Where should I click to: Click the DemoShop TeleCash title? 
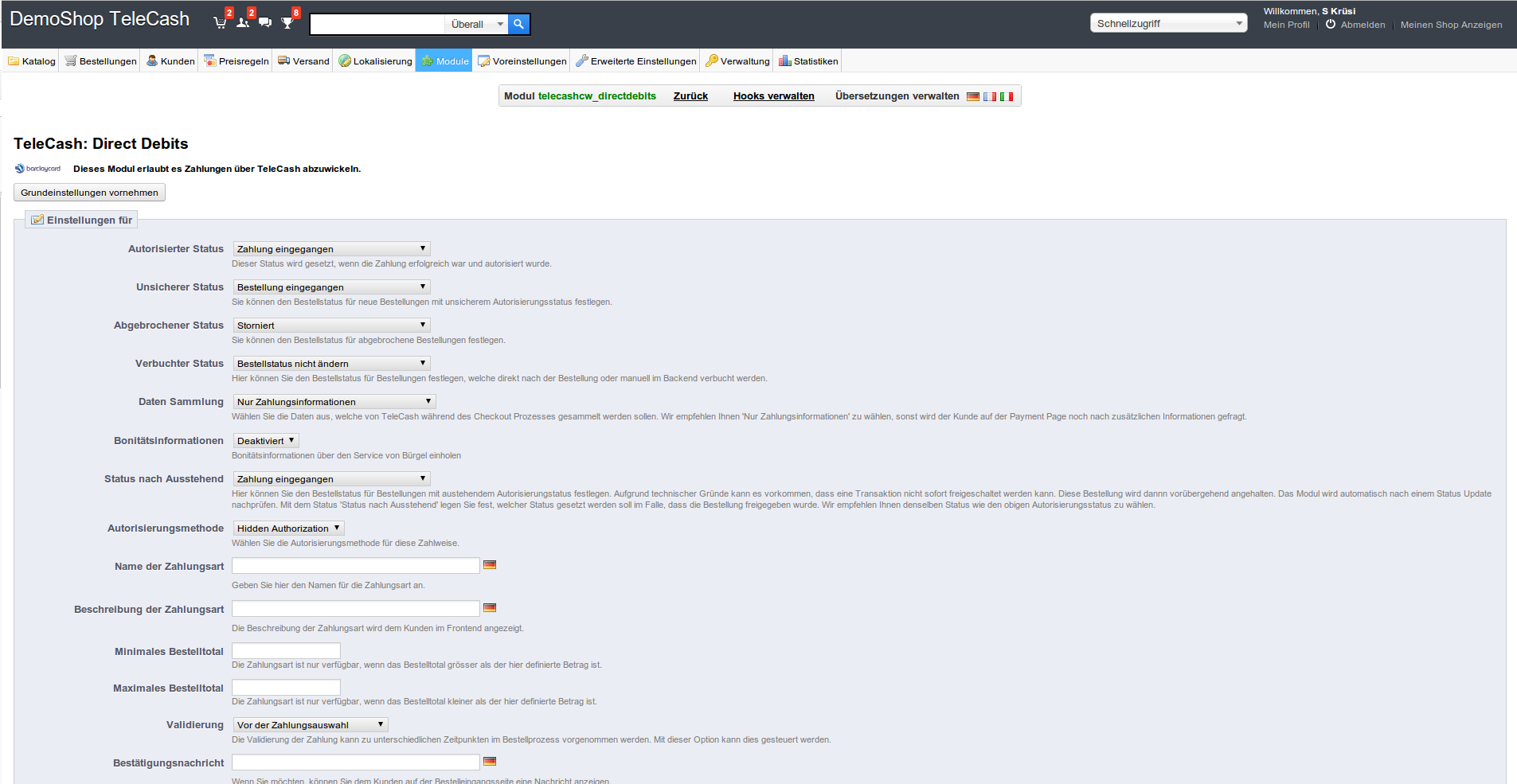coord(100,19)
